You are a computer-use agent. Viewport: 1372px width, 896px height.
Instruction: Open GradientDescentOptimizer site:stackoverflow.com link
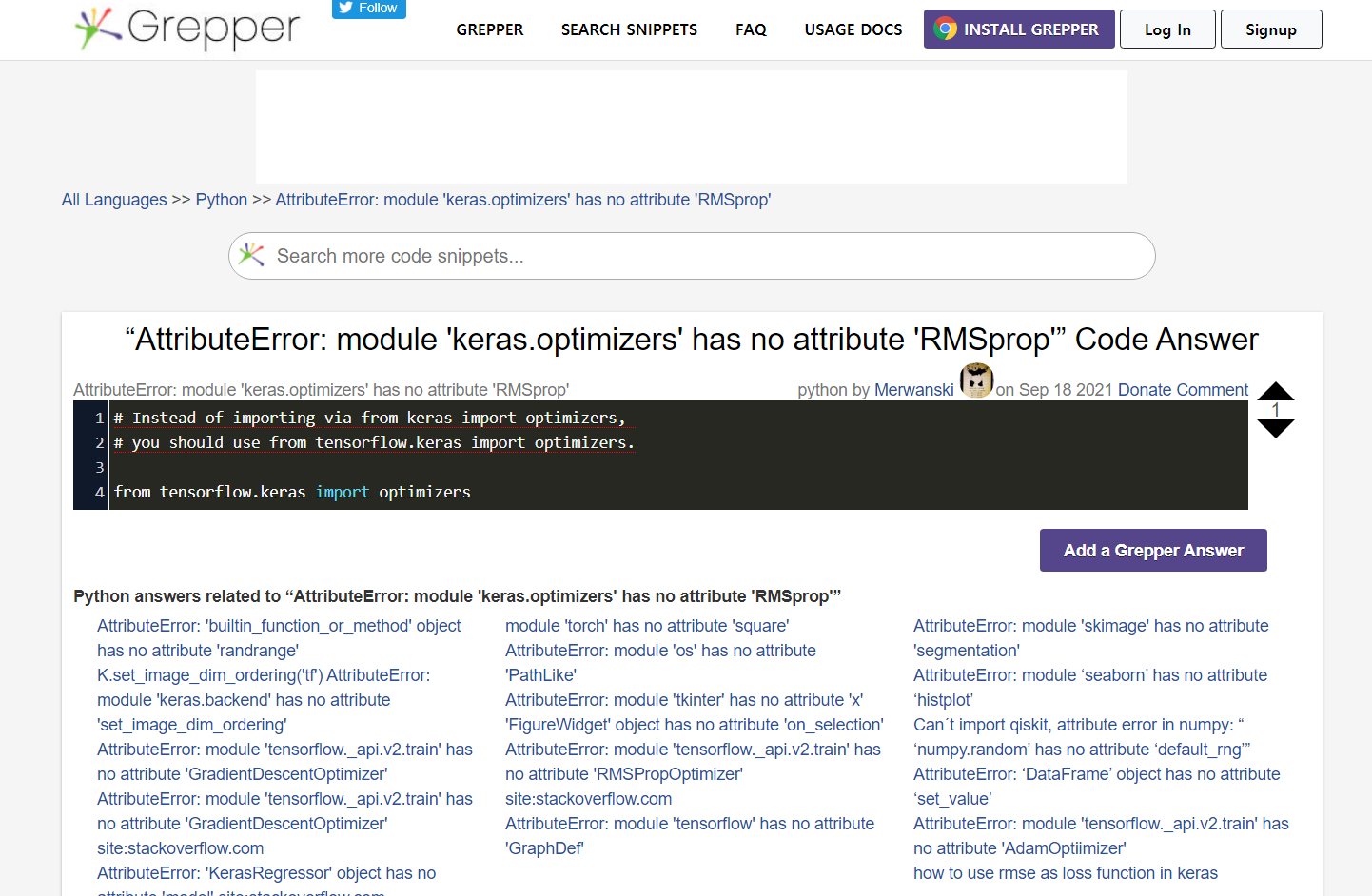point(284,824)
